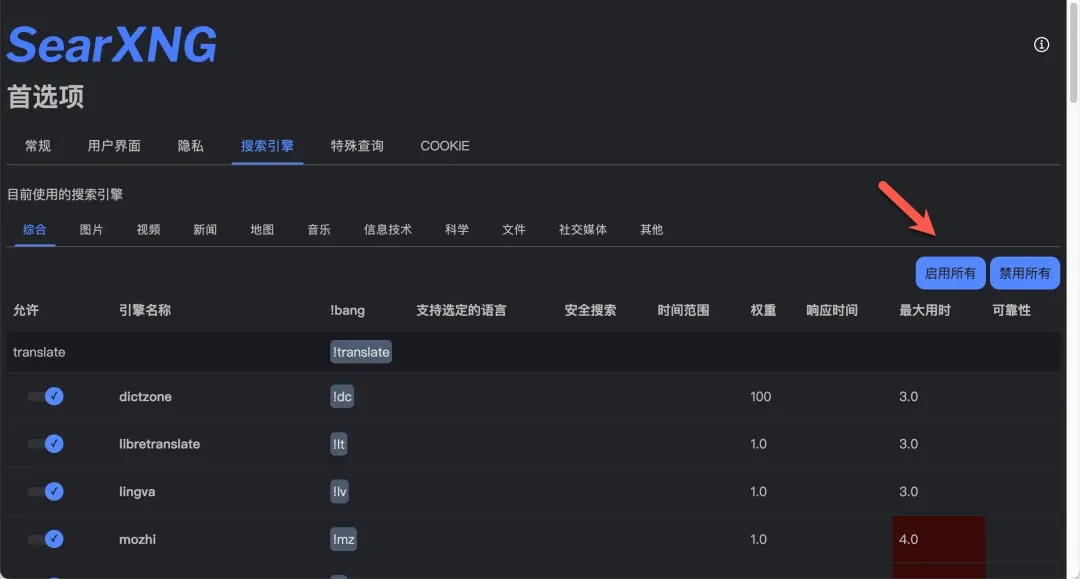The height and width of the screenshot is (579, 1080).
Task: Click the !dc bang tag
Action: pyautogui.click(x=342, y=397)
